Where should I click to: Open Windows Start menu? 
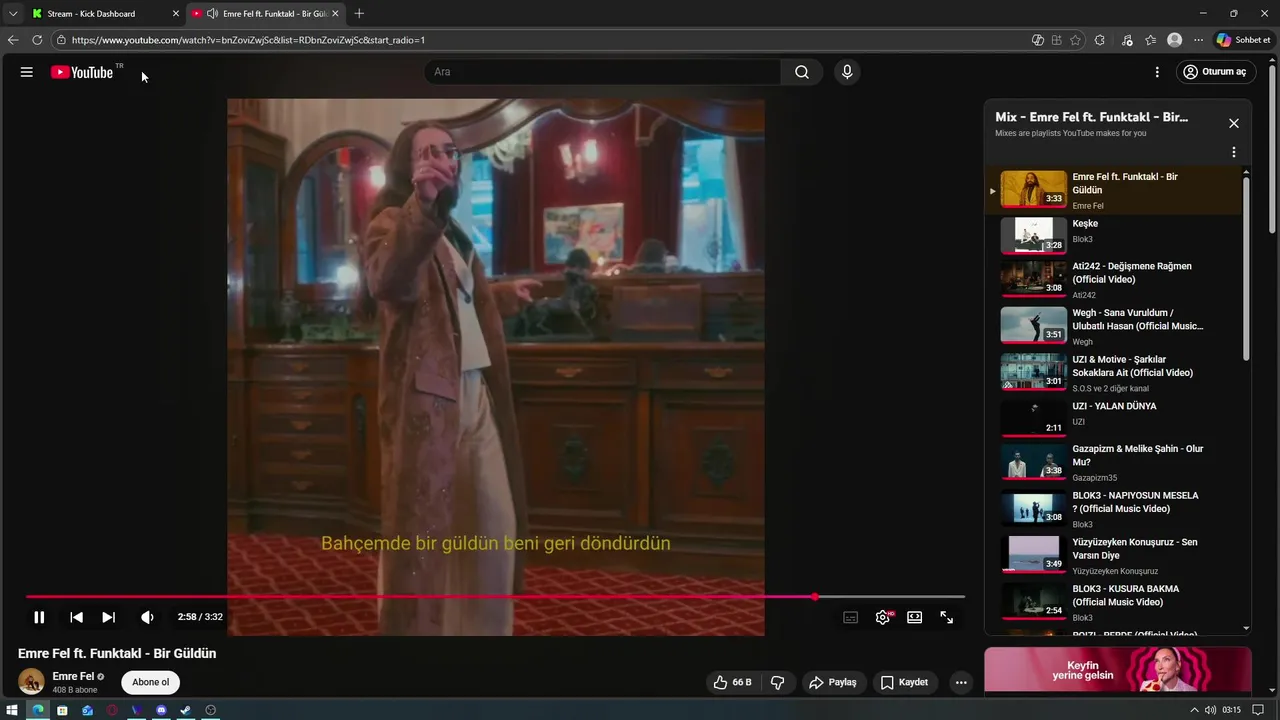click(12, 710)
